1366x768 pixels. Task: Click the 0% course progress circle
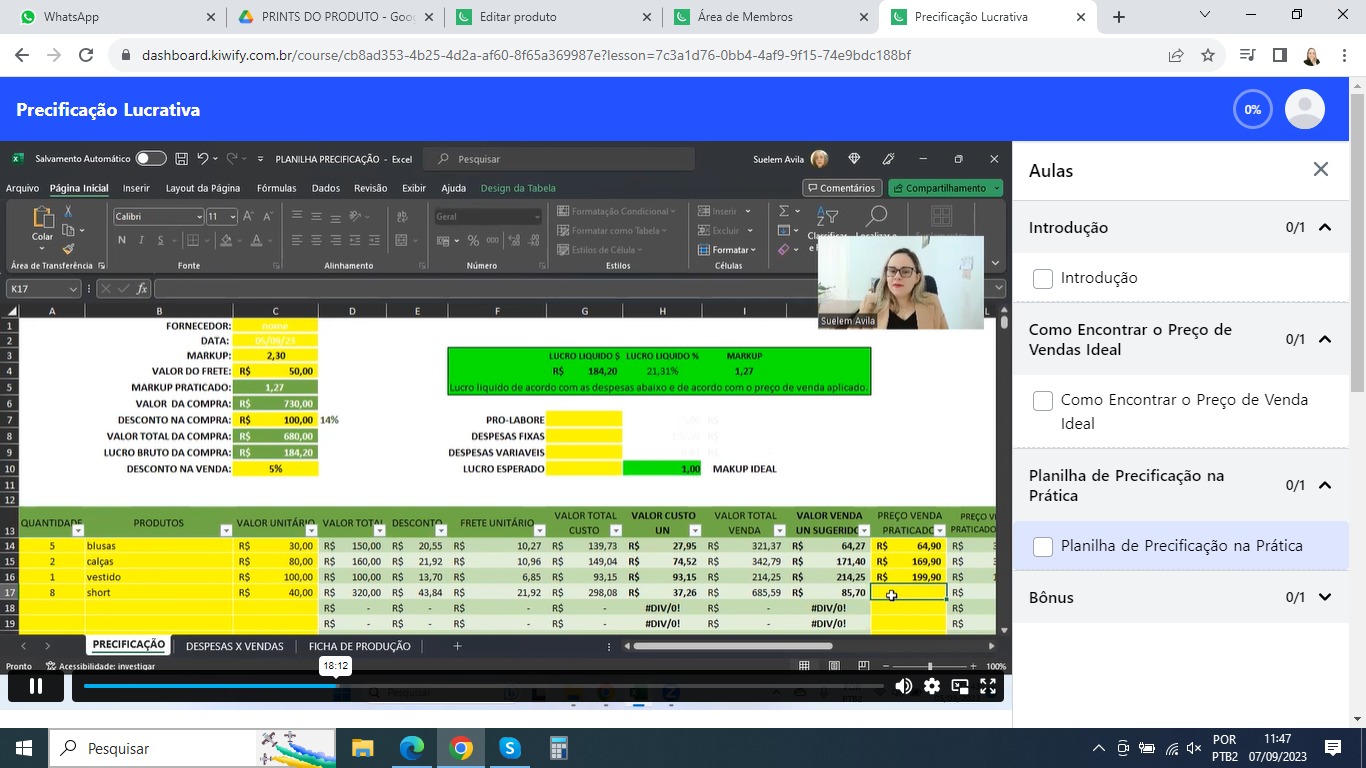1253,109
